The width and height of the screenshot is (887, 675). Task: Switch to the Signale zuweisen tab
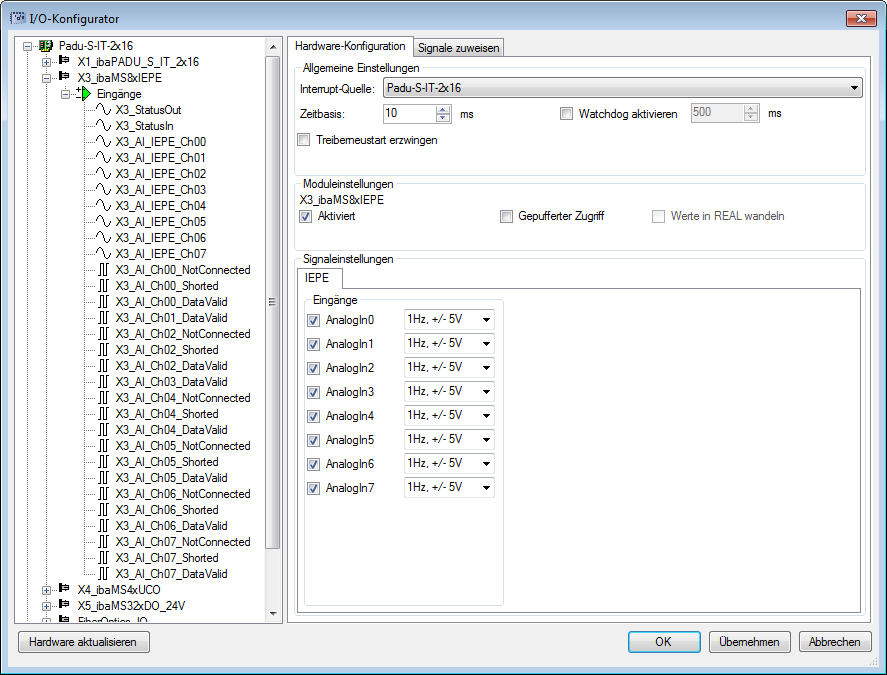459,47
